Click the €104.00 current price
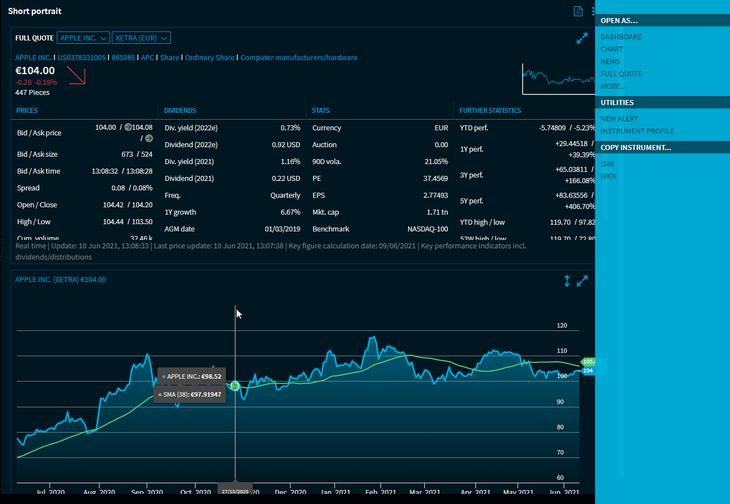 pos(35,71)
